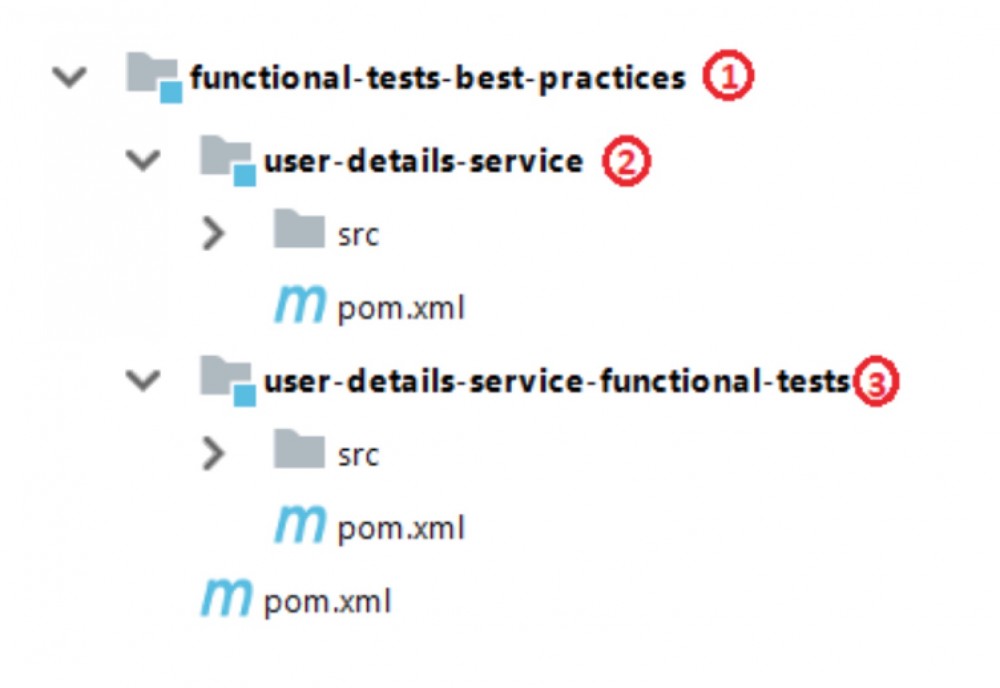Click the user-details-service module folder icon
Screen dimensions: 1000x688
click(x=227, y=160)
